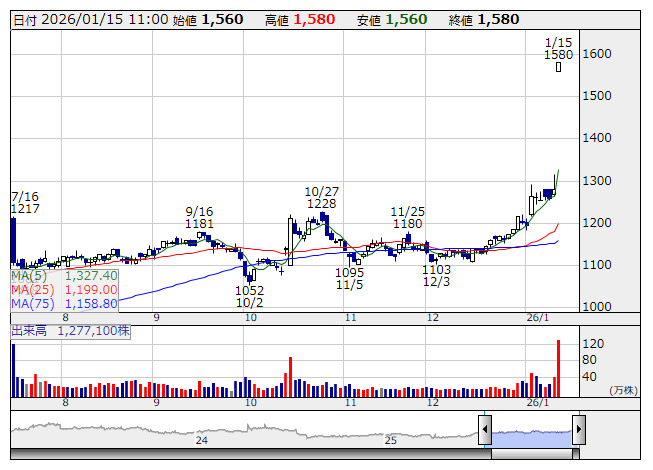Image resolution: width=653 pixels, height=470 pixels.
Task: Select the MA(5) legend entry
Action: tap(65, 275)
